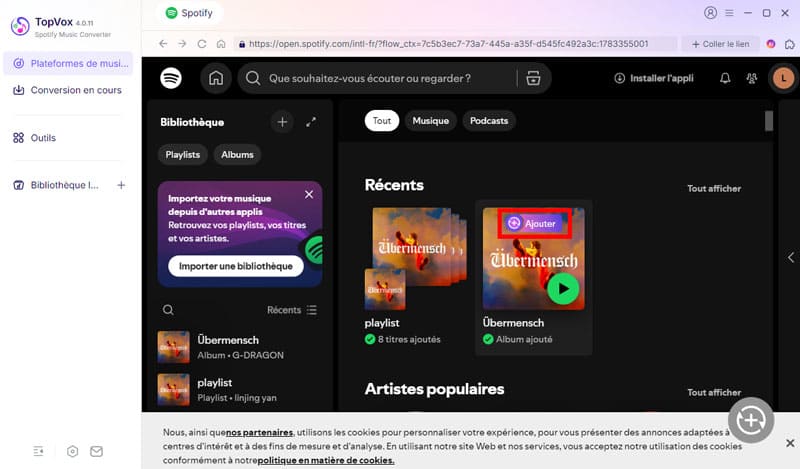Image resolution: width=800 pixels, height=469 pixels.
Task: Select the Musique filter chip
Action: pyautogui.click(x=431, y=121)
